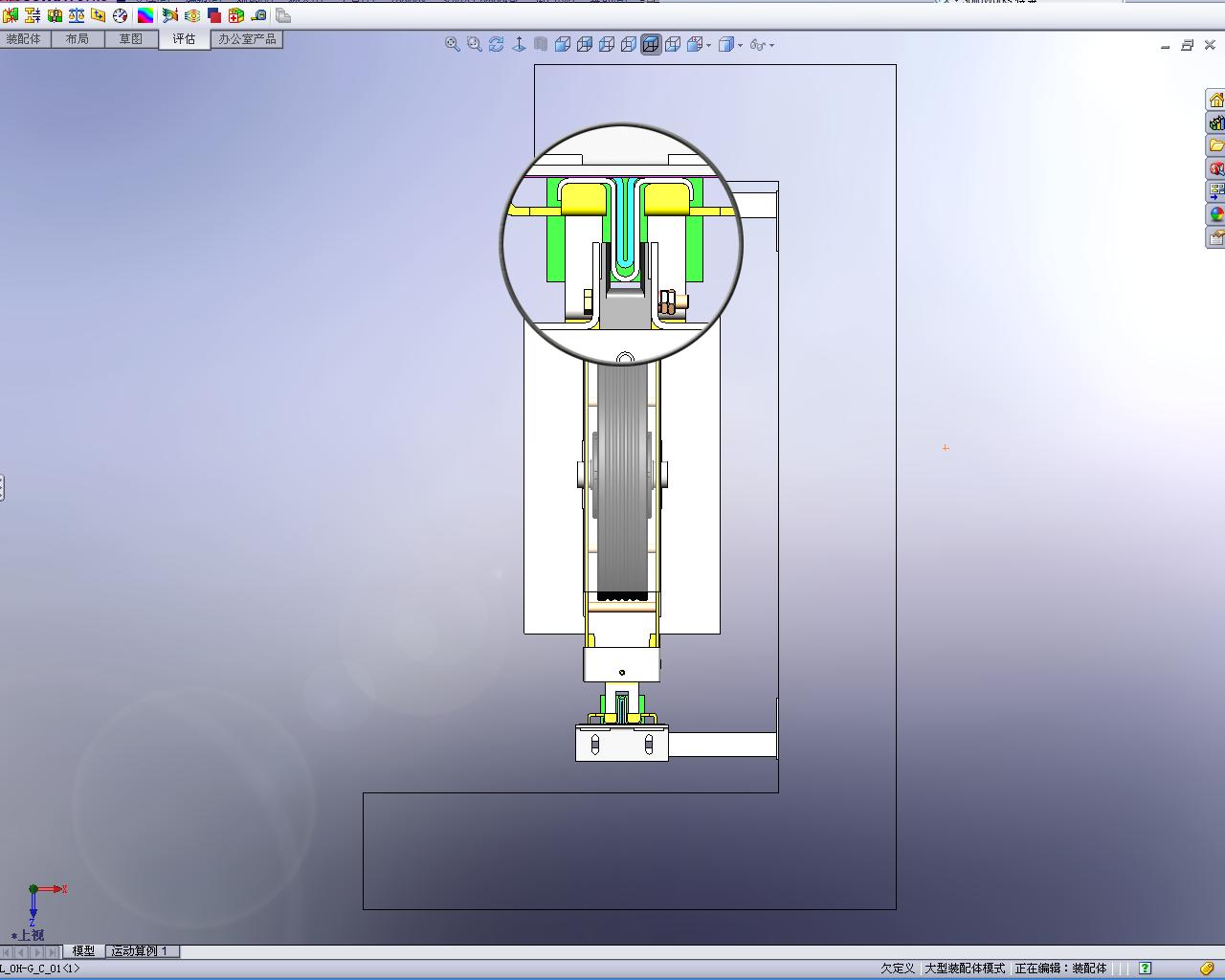Go to next bottom tab with scroll arrow
This screenshot has height=980, width=1225.
[x=37, y=951]
